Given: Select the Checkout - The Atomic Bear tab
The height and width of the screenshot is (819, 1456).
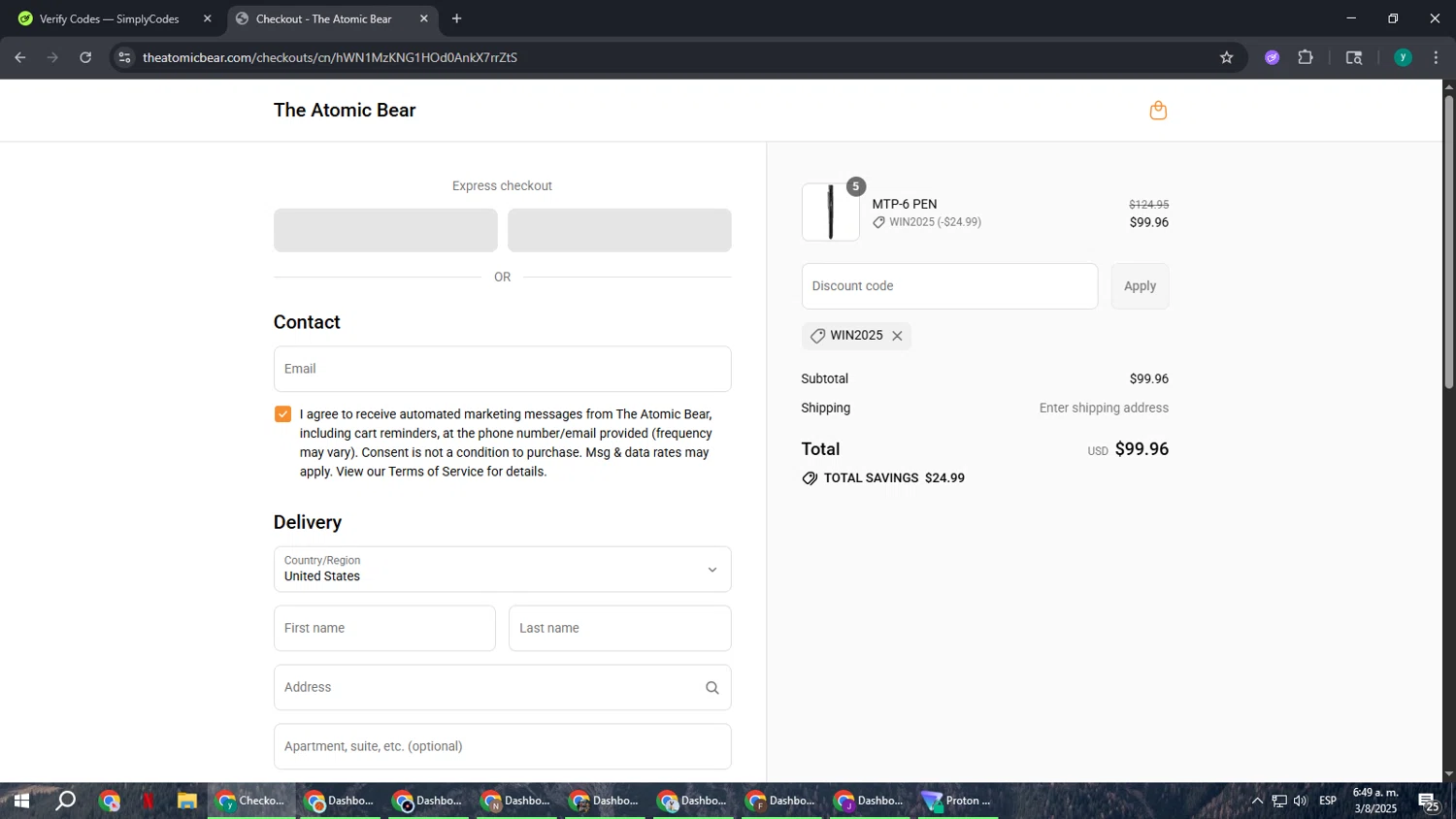Looking at the screenshot, I should pyautogui.click(x=324, y=18).
